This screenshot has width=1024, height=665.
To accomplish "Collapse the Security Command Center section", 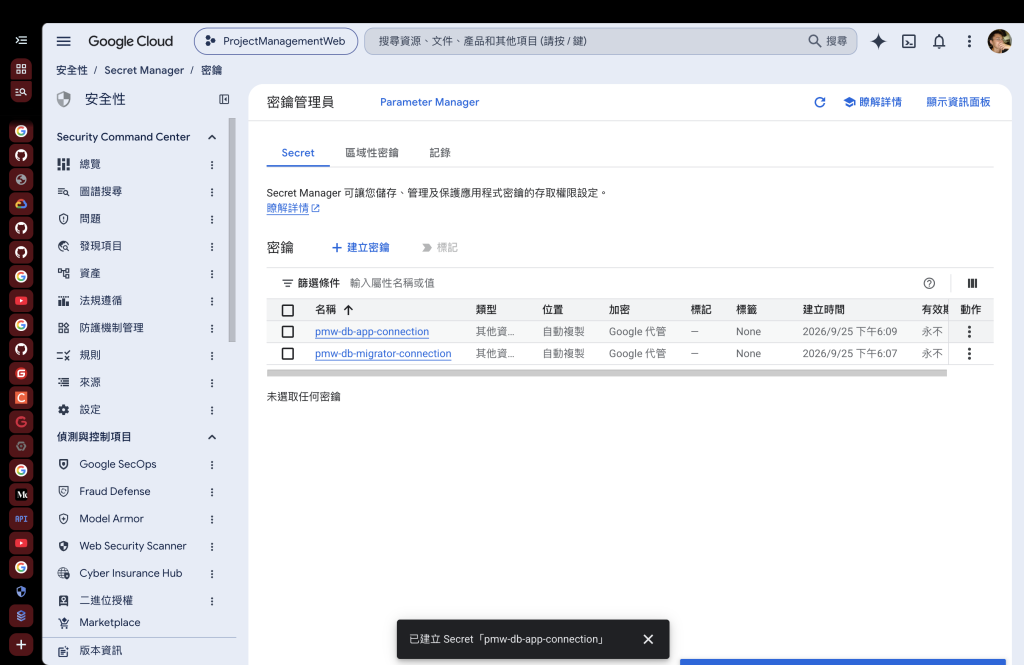I will click(212, 137).
